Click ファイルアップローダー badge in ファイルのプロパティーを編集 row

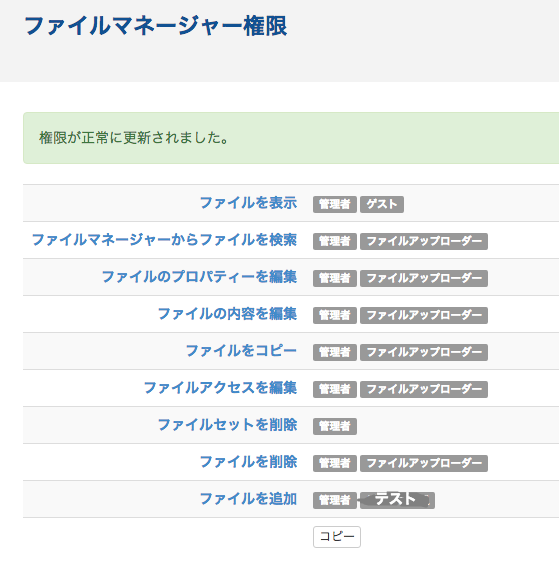click(x=424, y=278)
